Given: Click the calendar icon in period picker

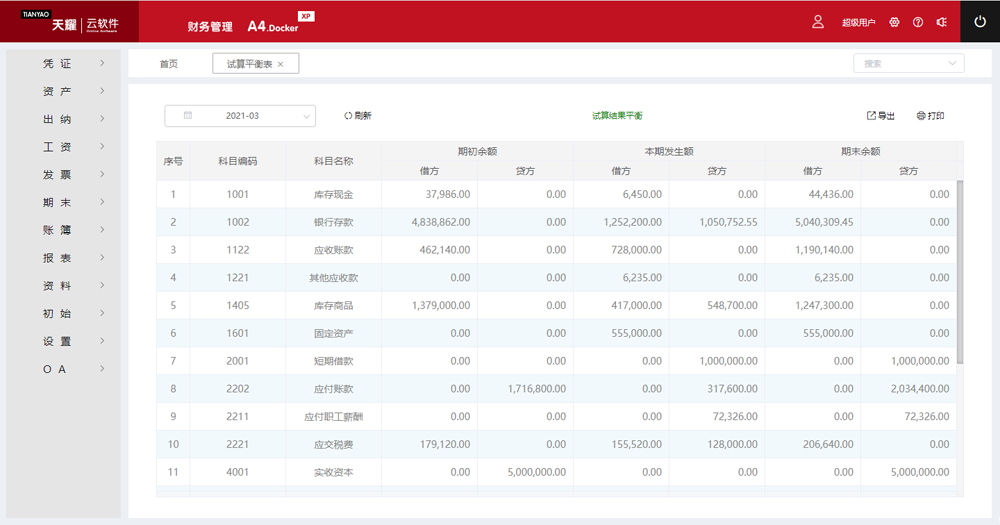Looking at the screenshot, I should tap(188, 116).
